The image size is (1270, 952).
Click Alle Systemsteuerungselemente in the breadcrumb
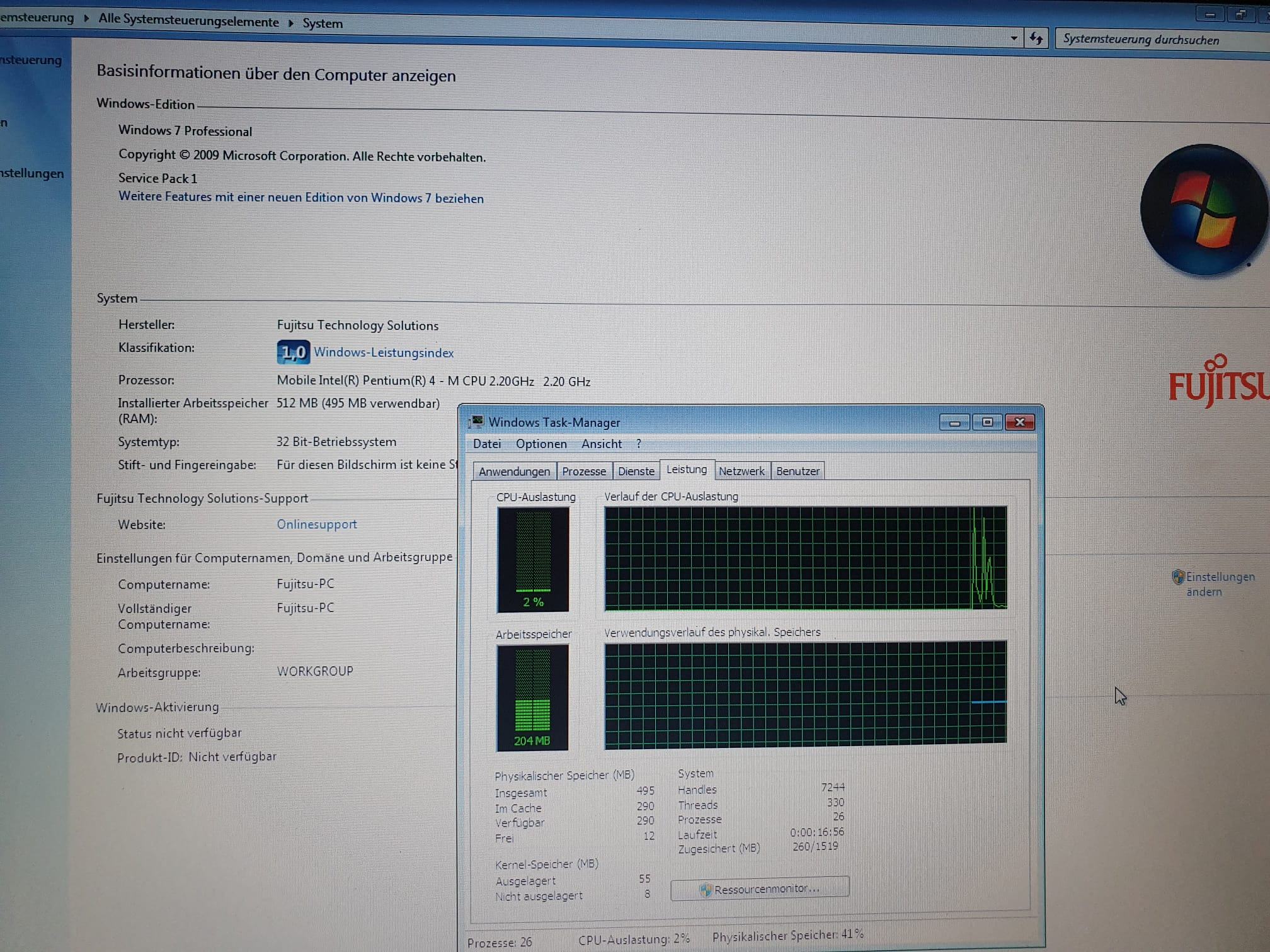(188, 21)
